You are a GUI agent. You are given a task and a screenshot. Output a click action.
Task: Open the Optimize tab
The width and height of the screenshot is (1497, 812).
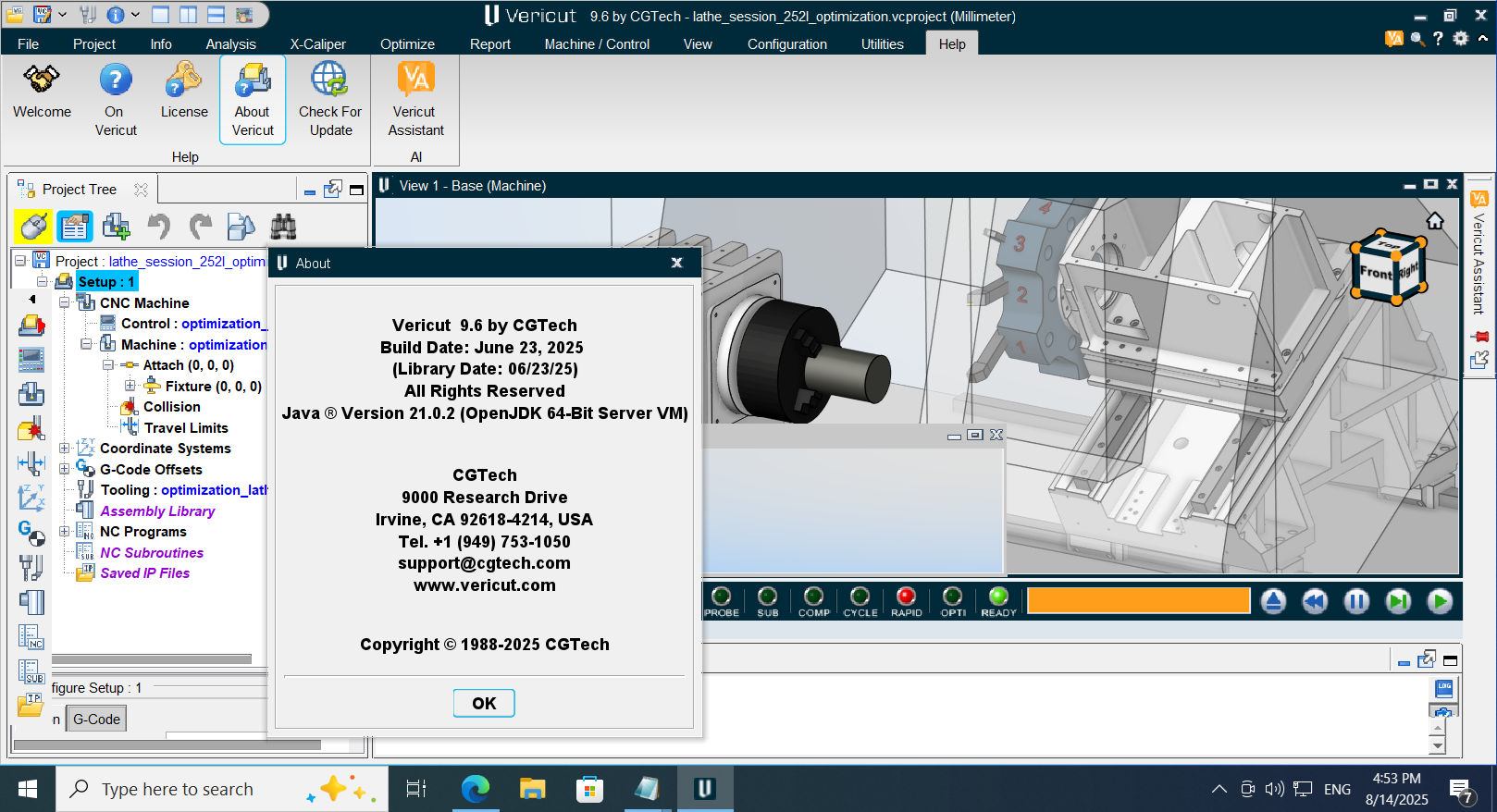[407, 43]
